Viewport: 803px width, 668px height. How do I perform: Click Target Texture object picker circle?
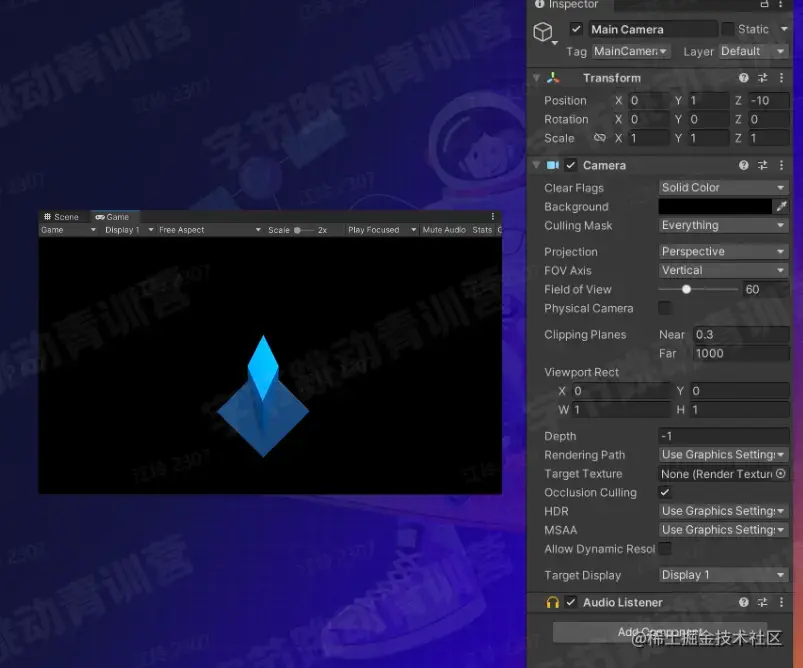(780, 474)
